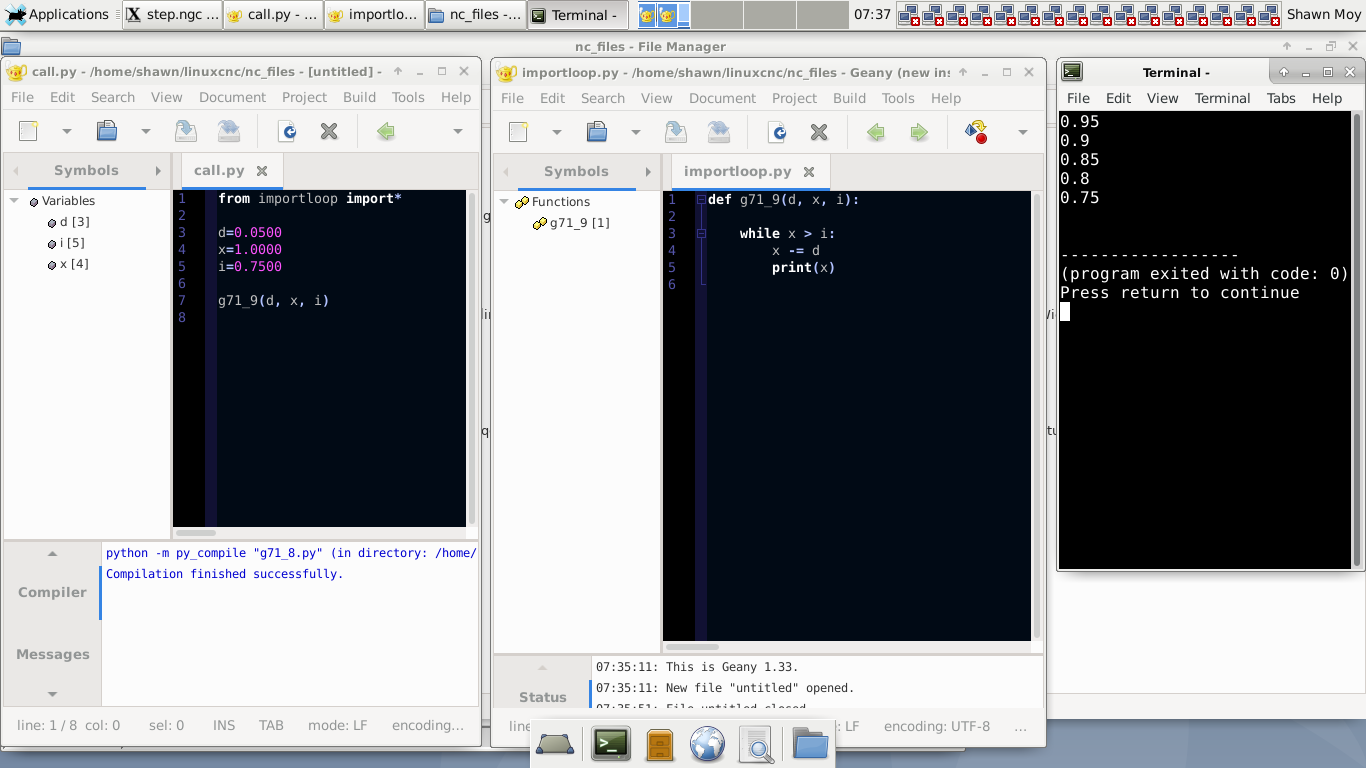The width and height of the screenshot is (1366, 768).
Task: Collapse the def g71_9 fold marker
Action: [x=701, y=200]
